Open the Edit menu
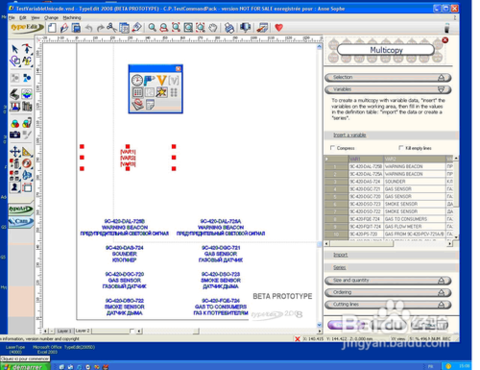This screenshot has width=480, height=370. [x=23, y=18]
